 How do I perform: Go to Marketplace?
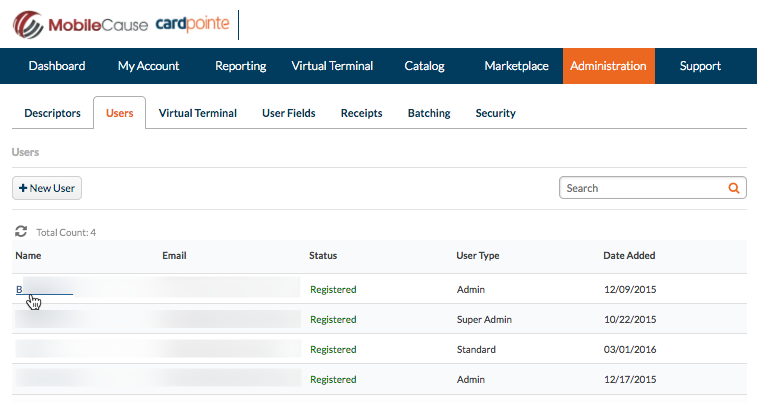[x=517, y=66]
